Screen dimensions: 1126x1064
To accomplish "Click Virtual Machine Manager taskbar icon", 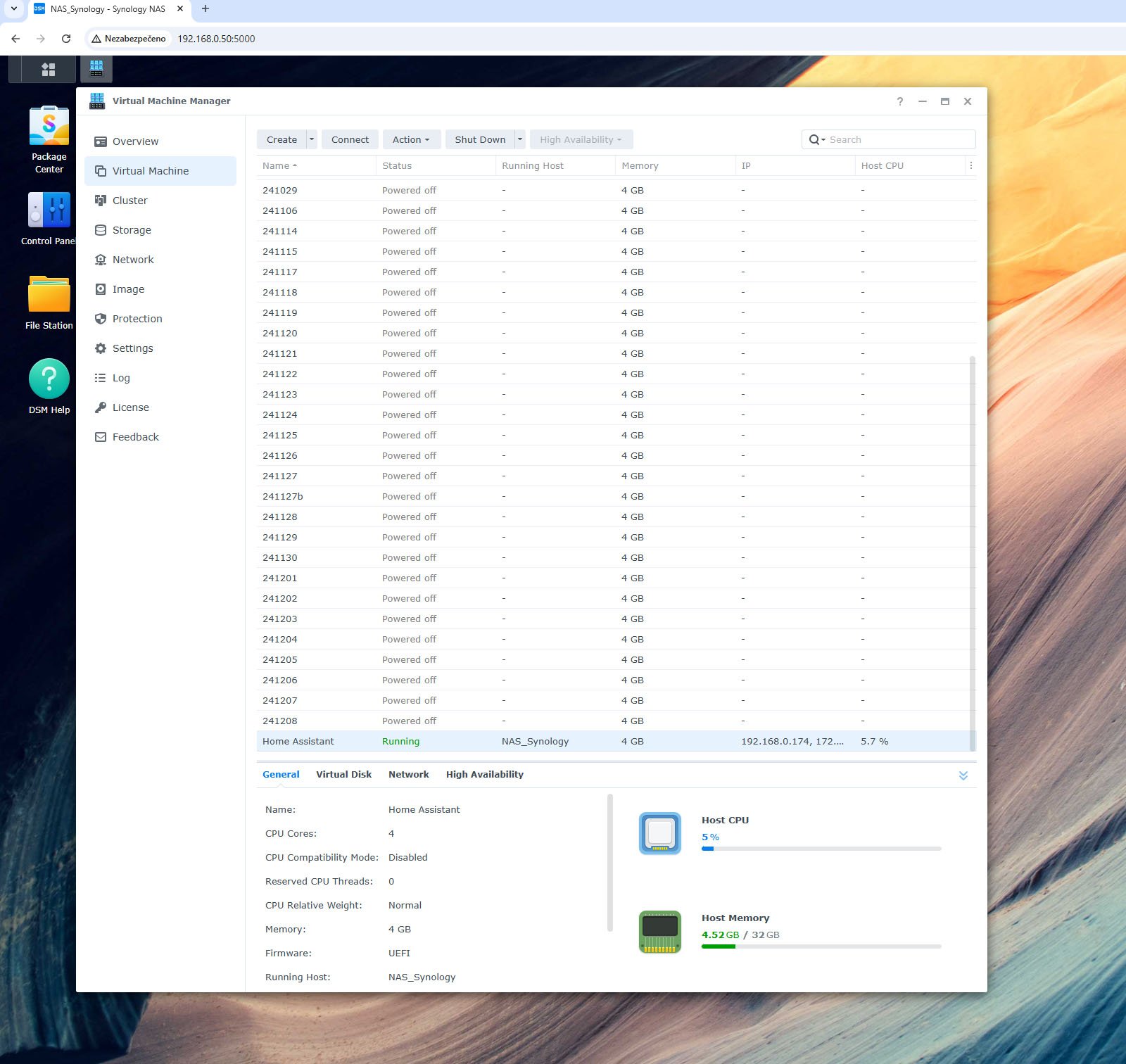I will pyautogui.click(x=96, y=69).
